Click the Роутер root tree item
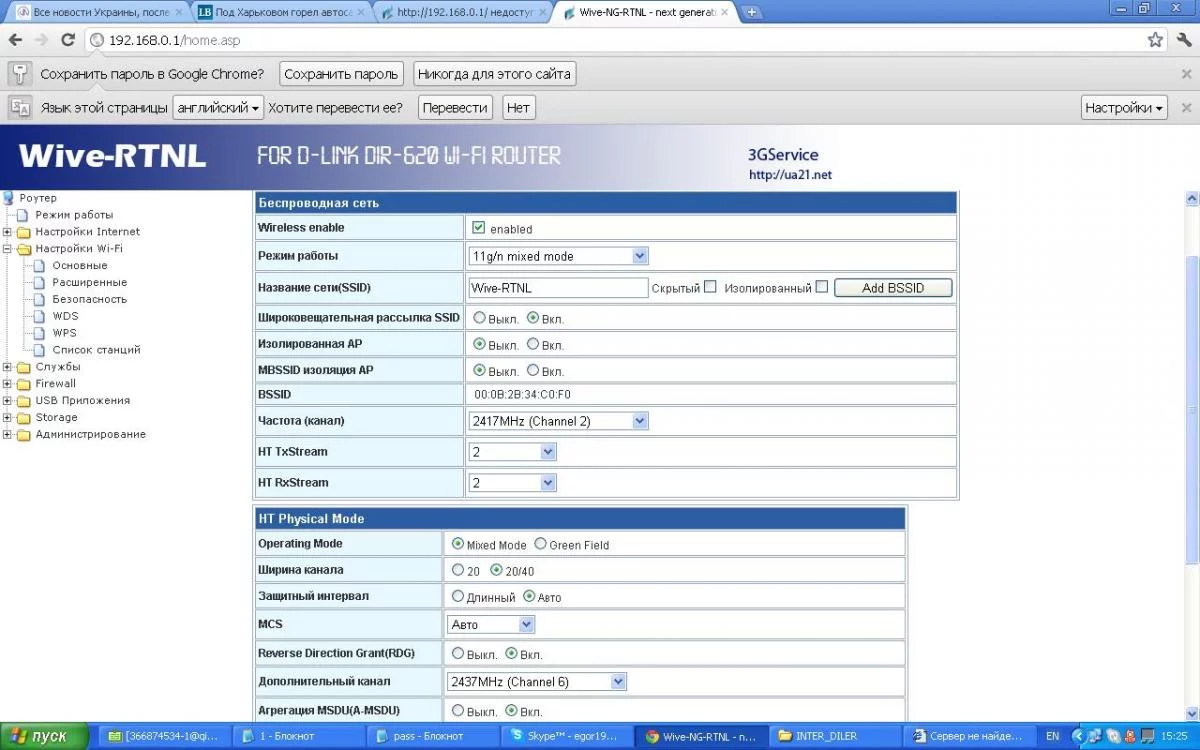 pyautogui.click(x=38, y=198)
